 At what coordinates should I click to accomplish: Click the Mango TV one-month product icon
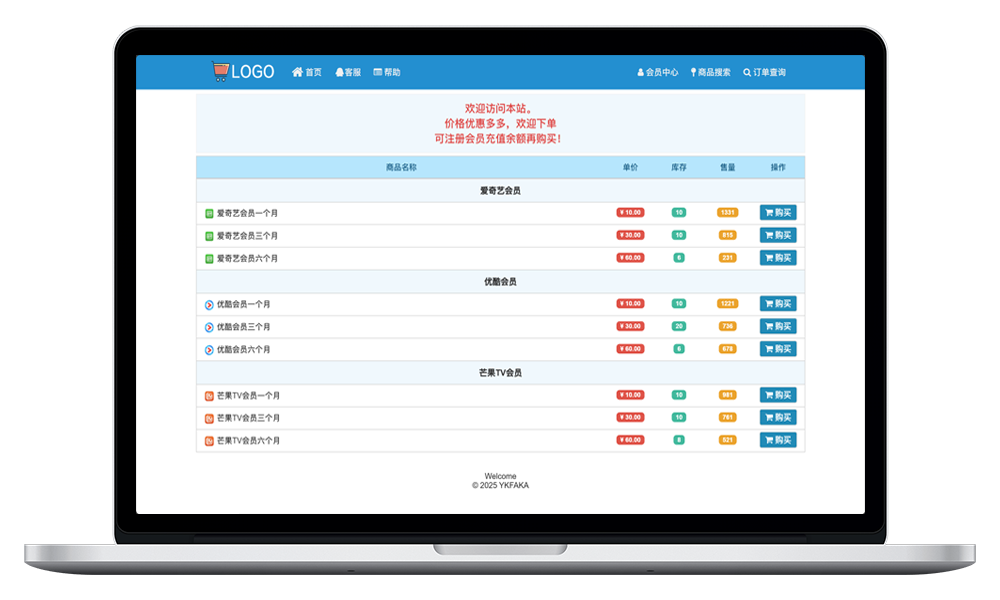coord(209,395)
